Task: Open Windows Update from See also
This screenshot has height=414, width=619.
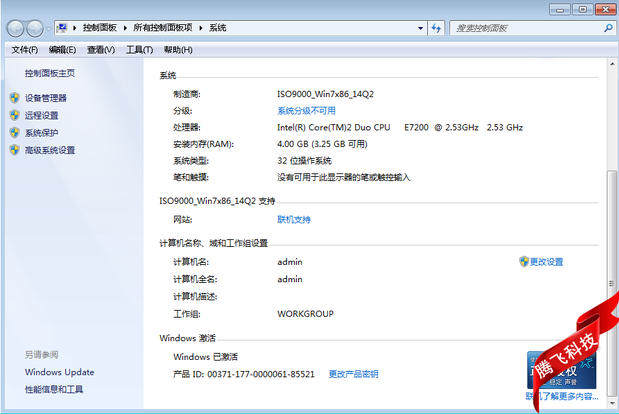Action: tap(60, 372)
